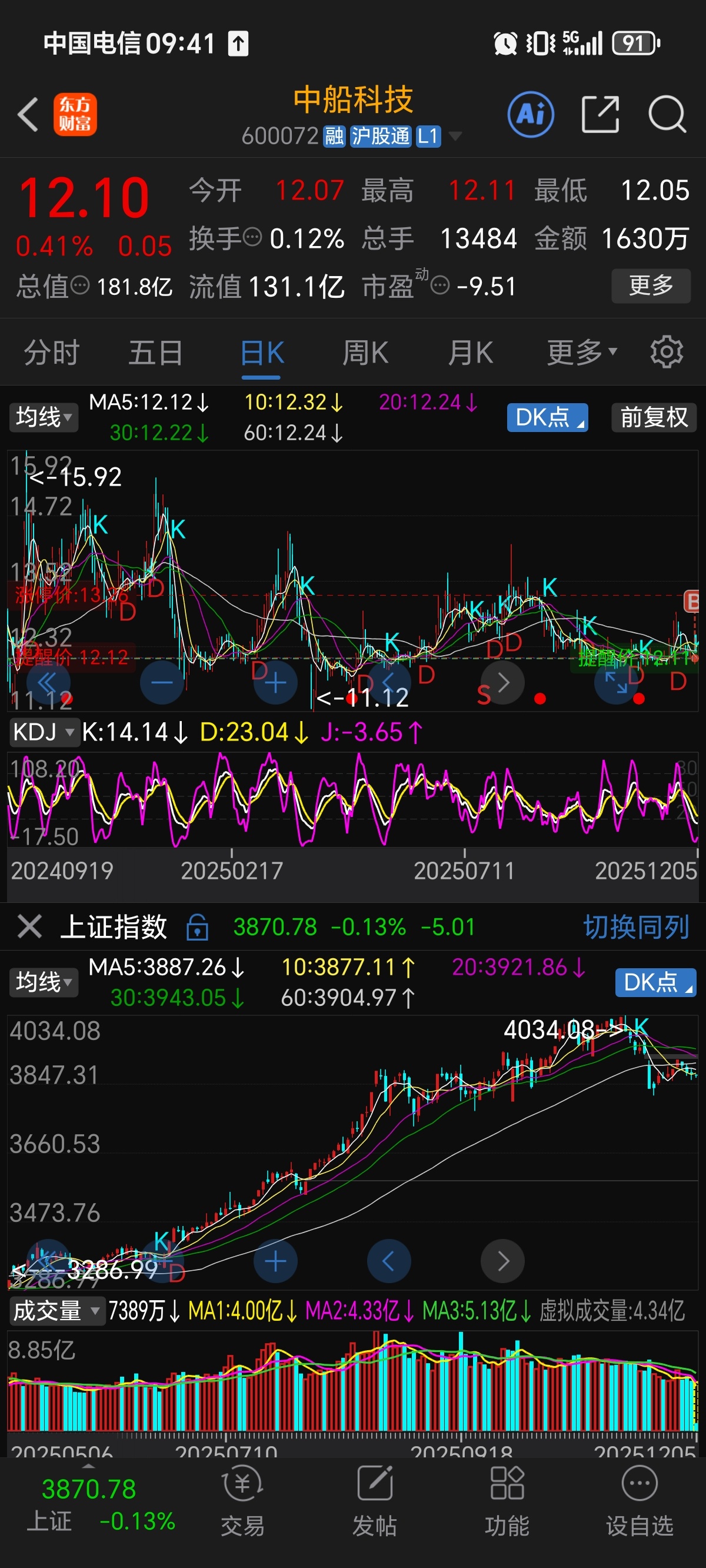This screenshot has height=1568, width=706.
Task: Tap the KDJ oscillator chart area
Action: click(352, 799)
